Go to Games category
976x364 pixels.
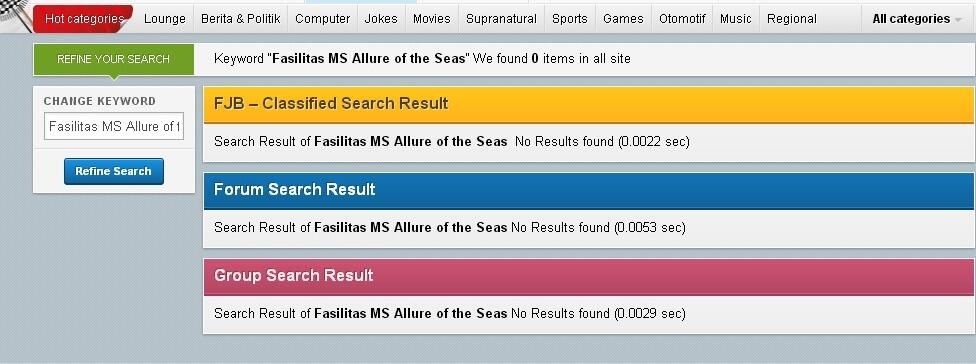tap(623, 19)
